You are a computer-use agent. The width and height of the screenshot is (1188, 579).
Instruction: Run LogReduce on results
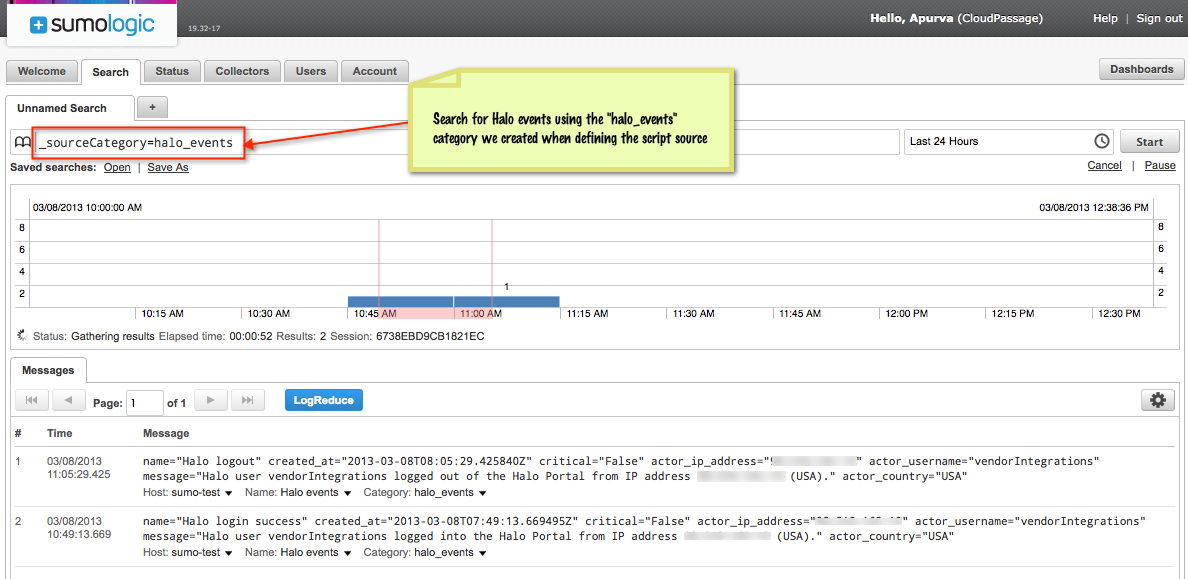point(324,400)
